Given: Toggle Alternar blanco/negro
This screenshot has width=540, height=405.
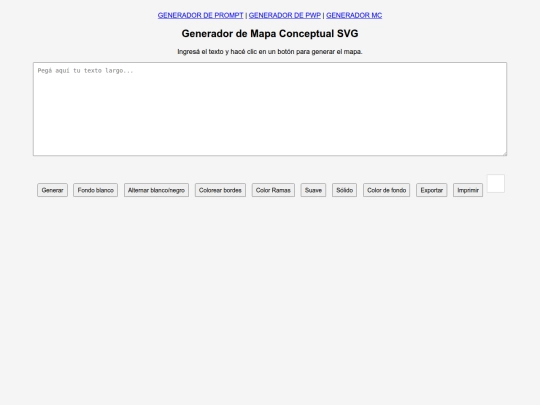Looking at the screenshot, I should coord(156,190).
